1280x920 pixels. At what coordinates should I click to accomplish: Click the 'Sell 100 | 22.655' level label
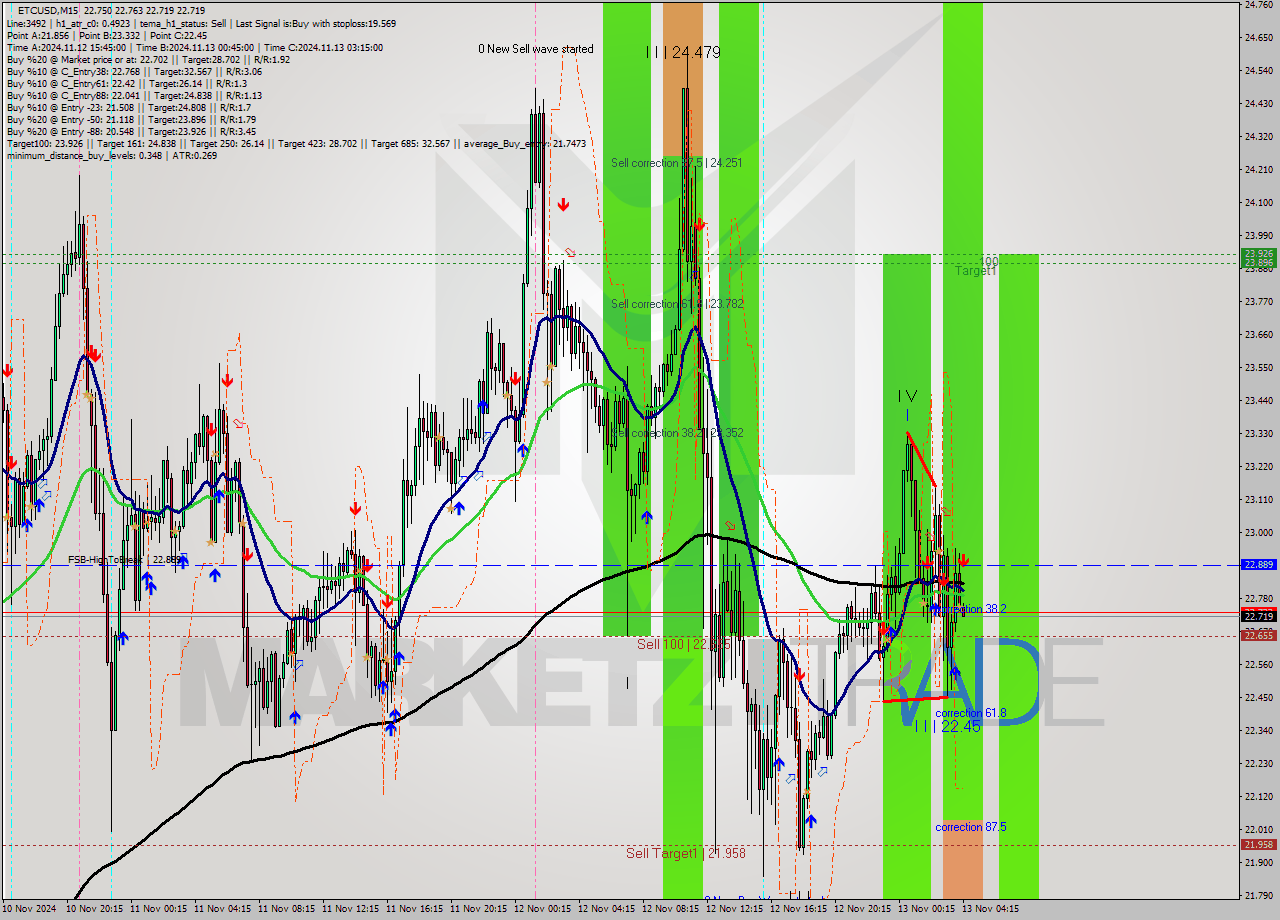[683, 644]
